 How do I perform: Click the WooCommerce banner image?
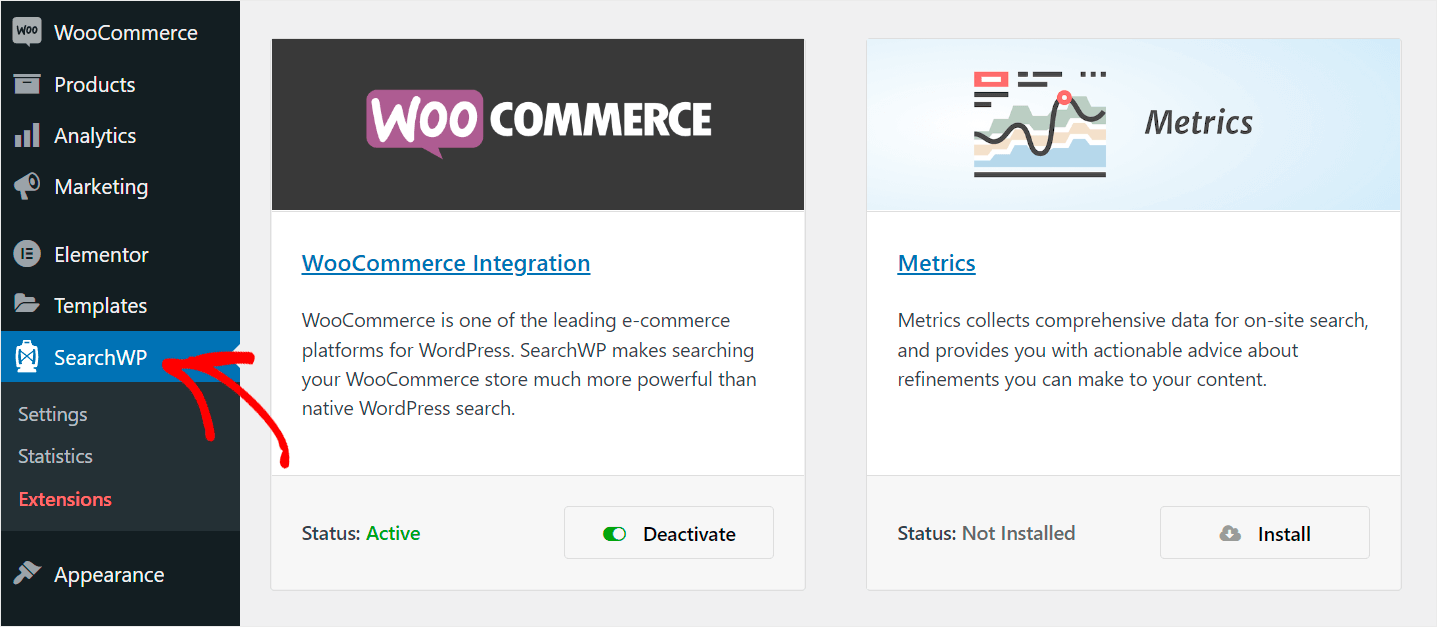[x=538, y=124]
